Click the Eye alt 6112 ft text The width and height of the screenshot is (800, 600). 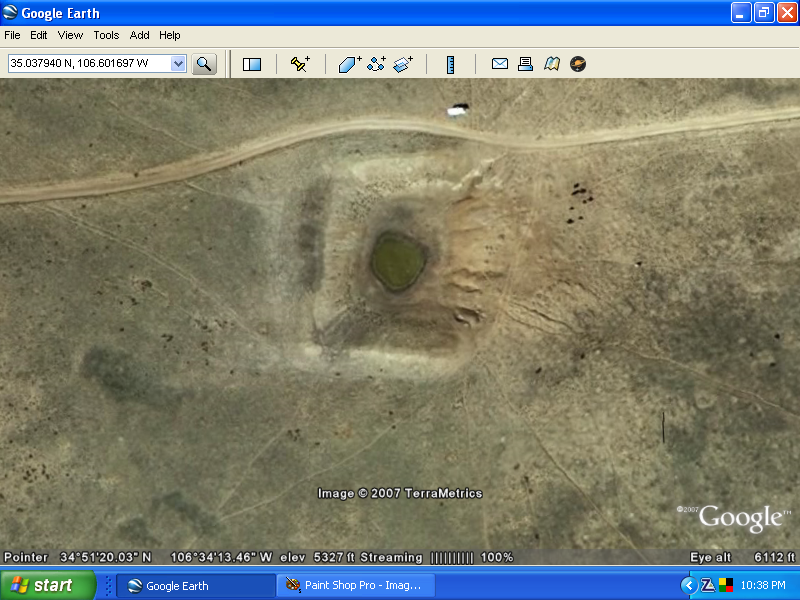pos(742,557)
